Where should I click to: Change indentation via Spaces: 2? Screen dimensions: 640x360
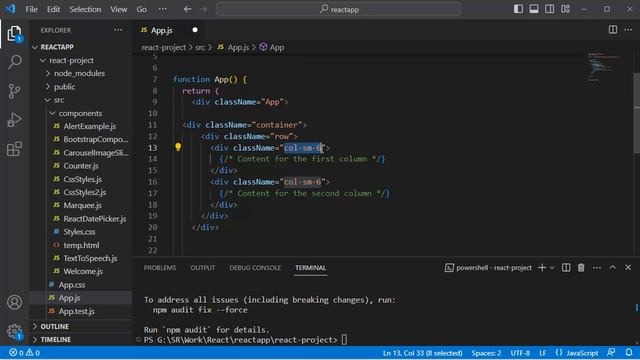[x=486, y=353]
